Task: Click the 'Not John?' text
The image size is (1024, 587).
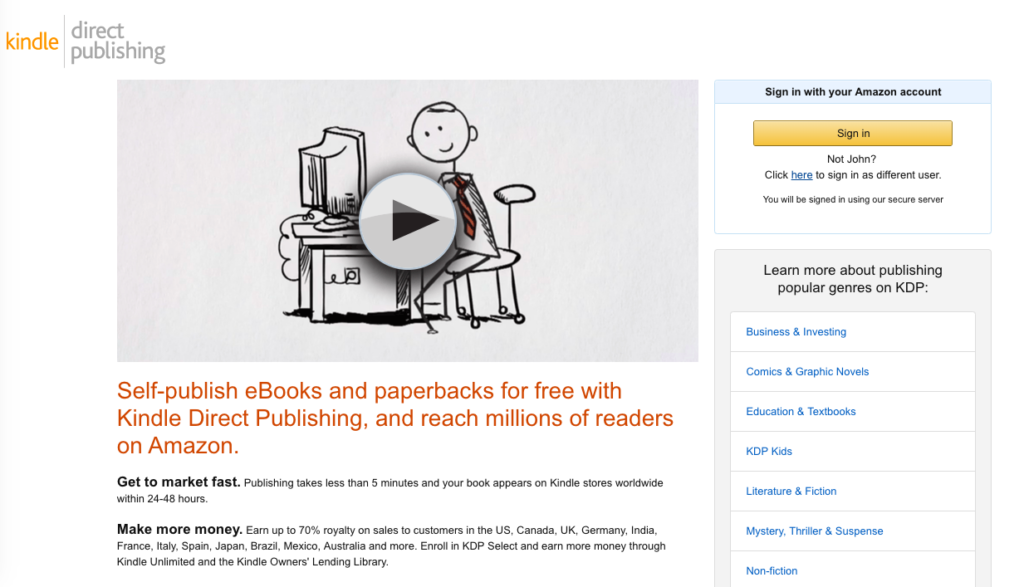Action: click(x=851, y=159)
